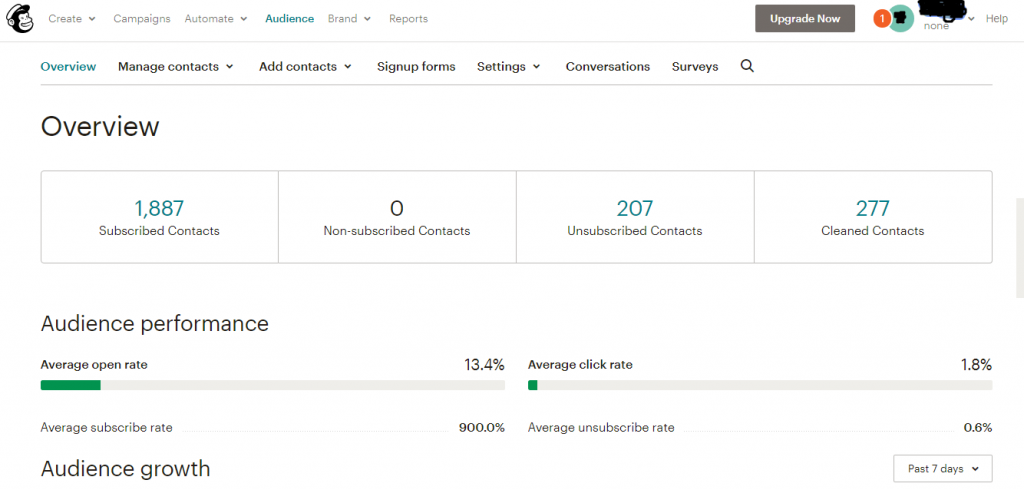
Task: Click the teal account avatar
Action: pos(901,19)
